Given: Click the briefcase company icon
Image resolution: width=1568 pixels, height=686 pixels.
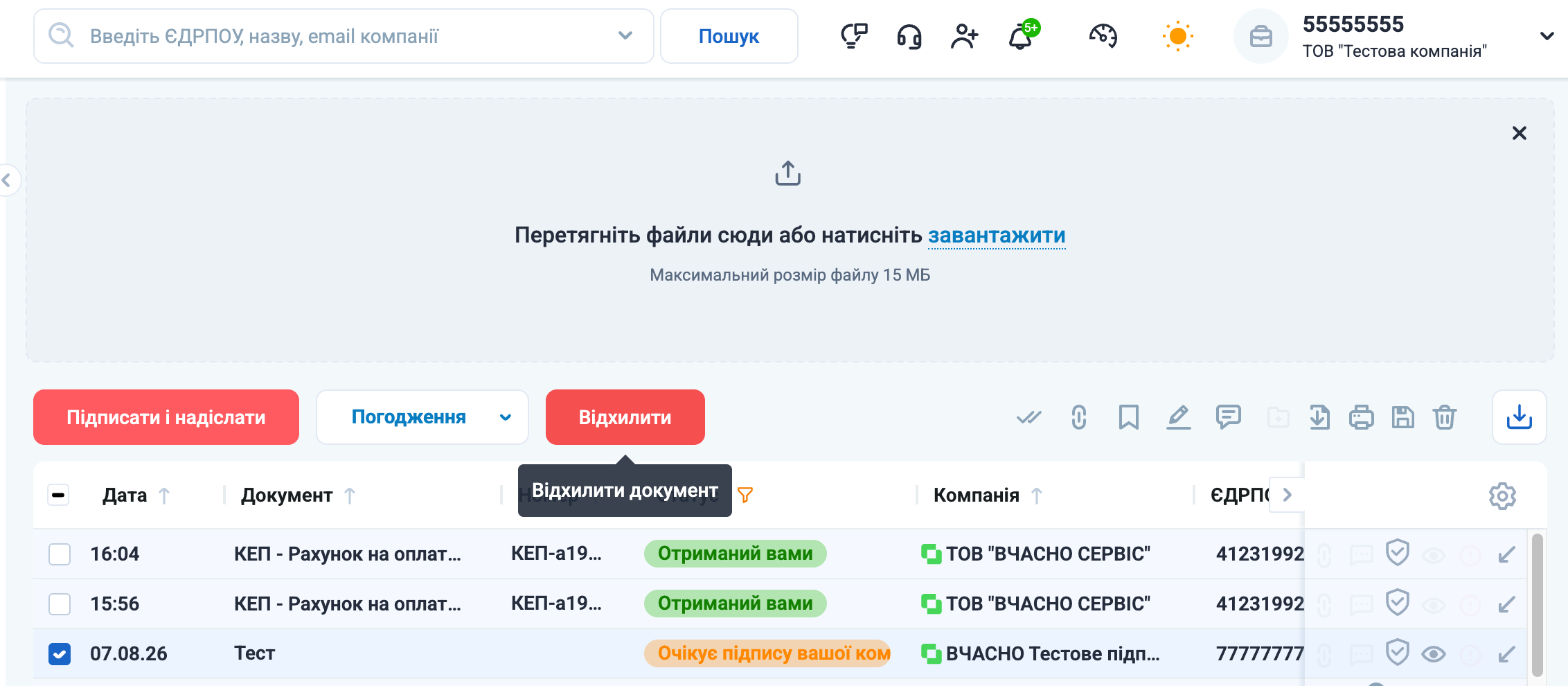Looking at the screenshot, I should point(1261,36).
